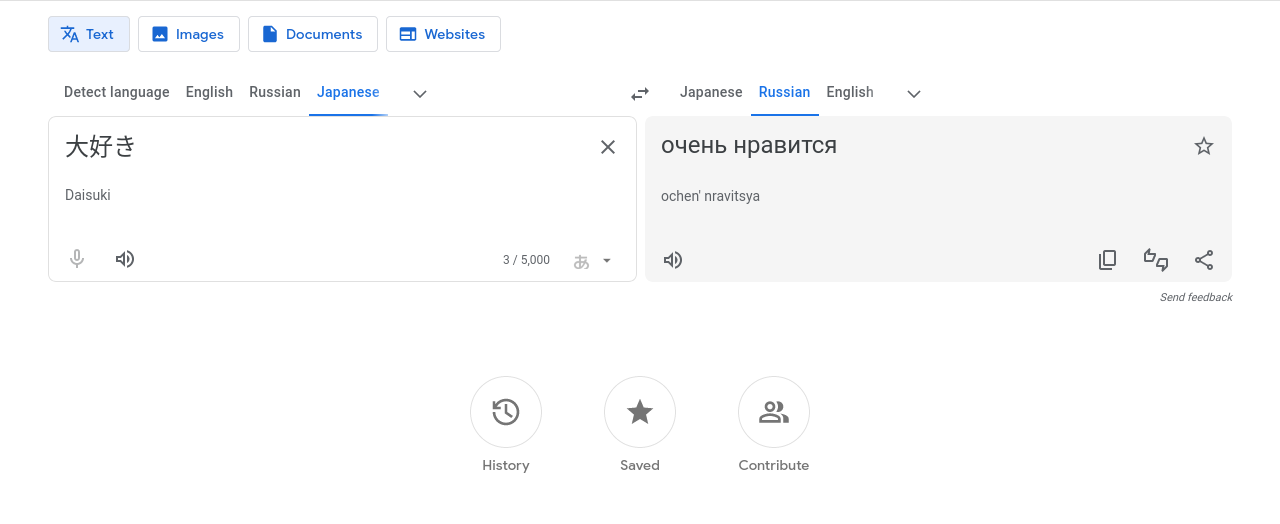The height and width of the screenshot is (524, 1280).
Task: Start voice input with microphone
Action: tap(77, 260)
